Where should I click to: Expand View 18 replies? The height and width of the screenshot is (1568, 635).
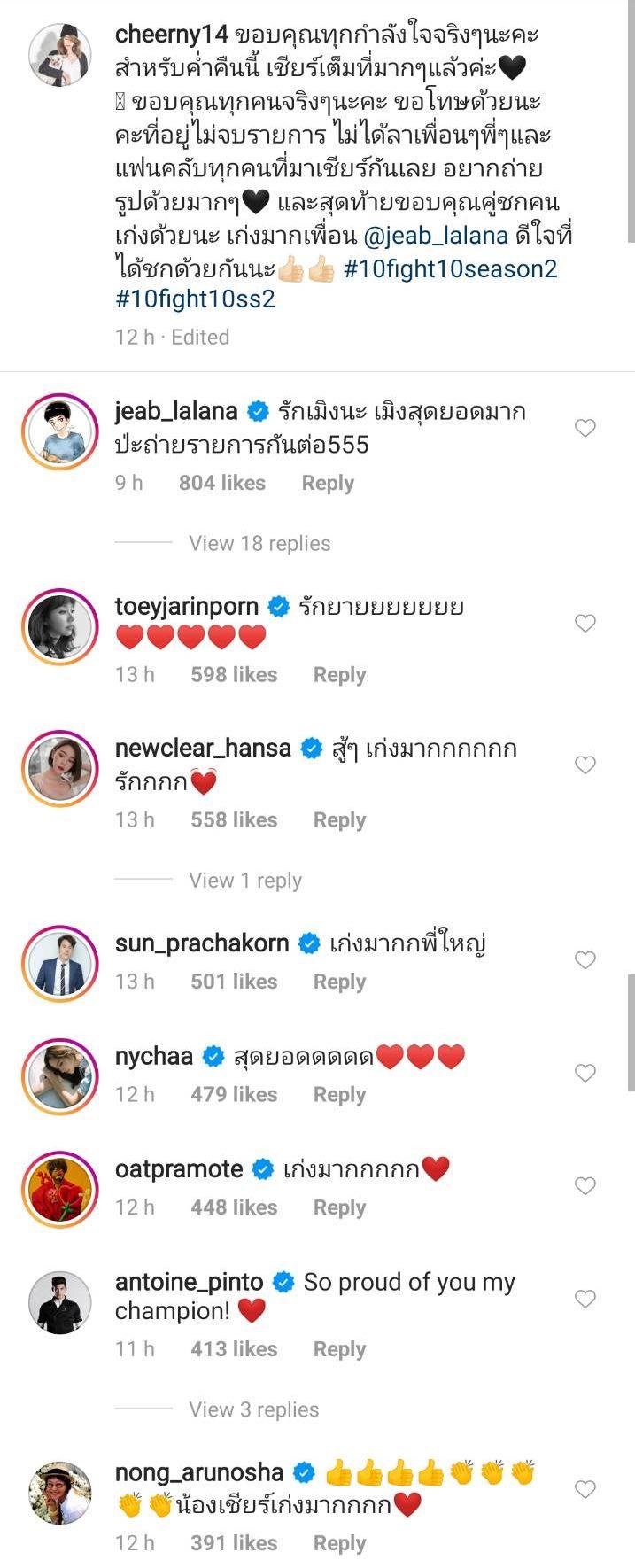coord(259,544)
